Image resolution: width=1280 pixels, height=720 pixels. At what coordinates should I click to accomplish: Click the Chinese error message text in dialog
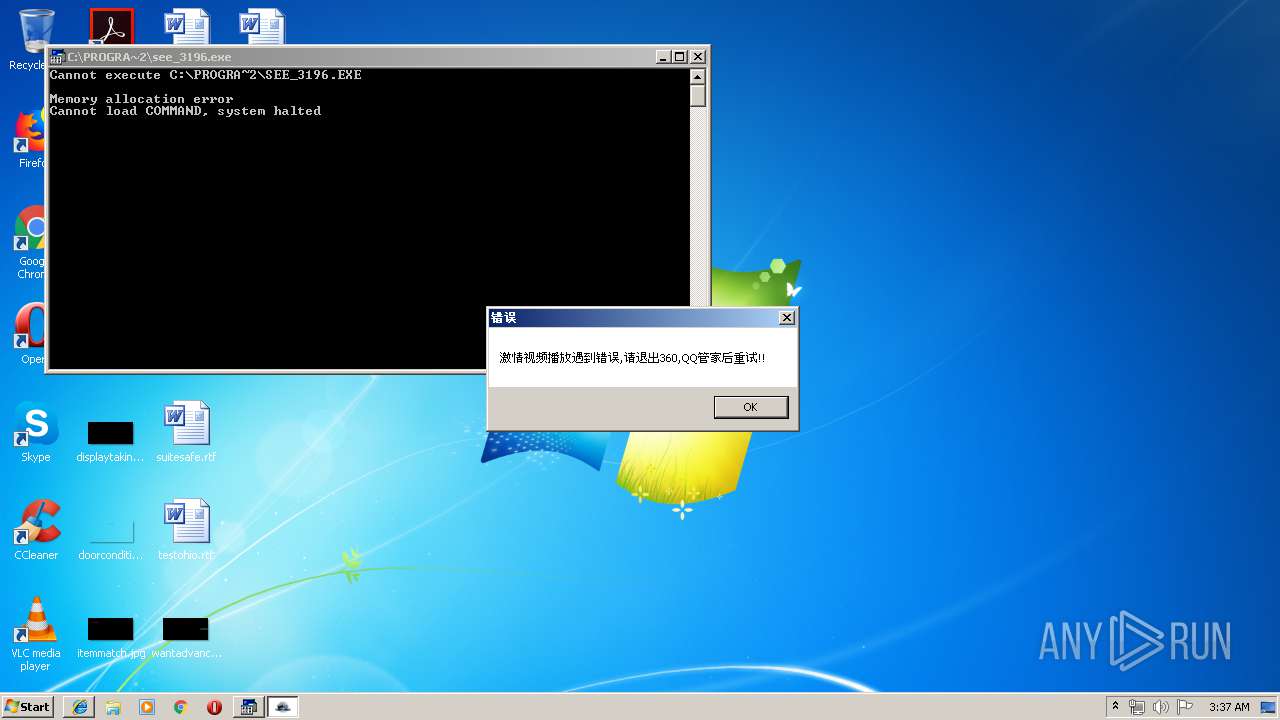tap(632, 358)
